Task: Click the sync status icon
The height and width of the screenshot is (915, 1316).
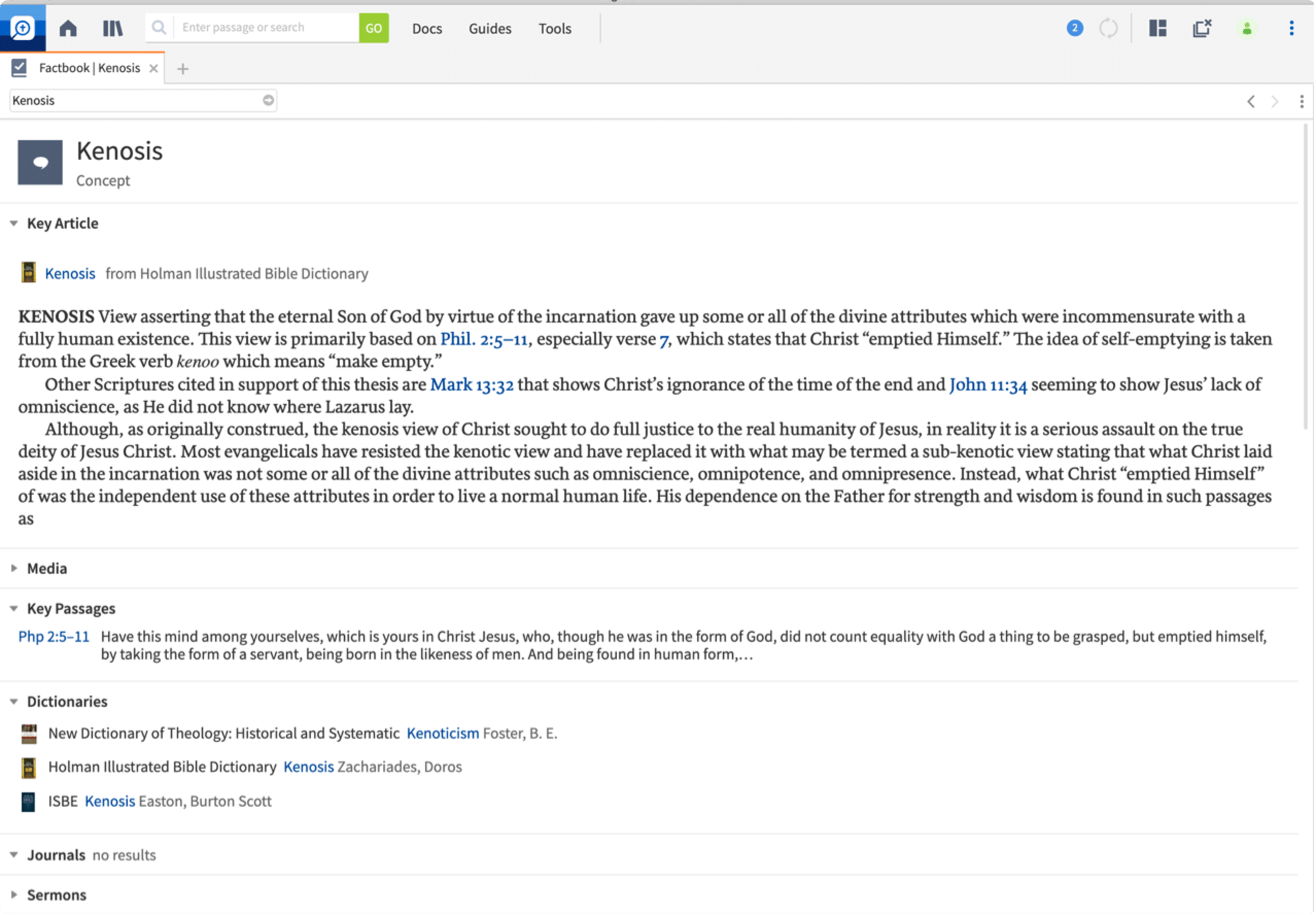Action: pyautogui.click(x=1109, y=28)
